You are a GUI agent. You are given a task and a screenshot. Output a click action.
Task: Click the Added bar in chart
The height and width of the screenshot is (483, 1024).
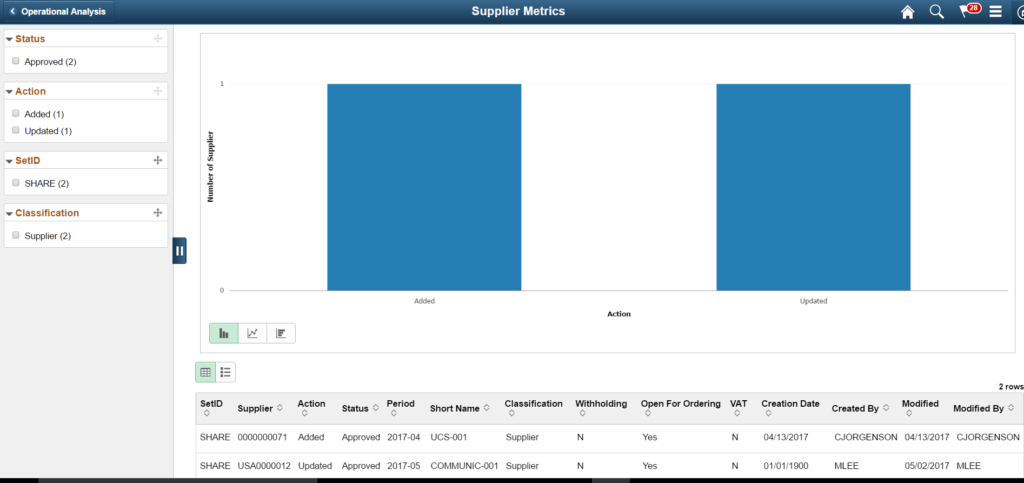coord(424,187)
